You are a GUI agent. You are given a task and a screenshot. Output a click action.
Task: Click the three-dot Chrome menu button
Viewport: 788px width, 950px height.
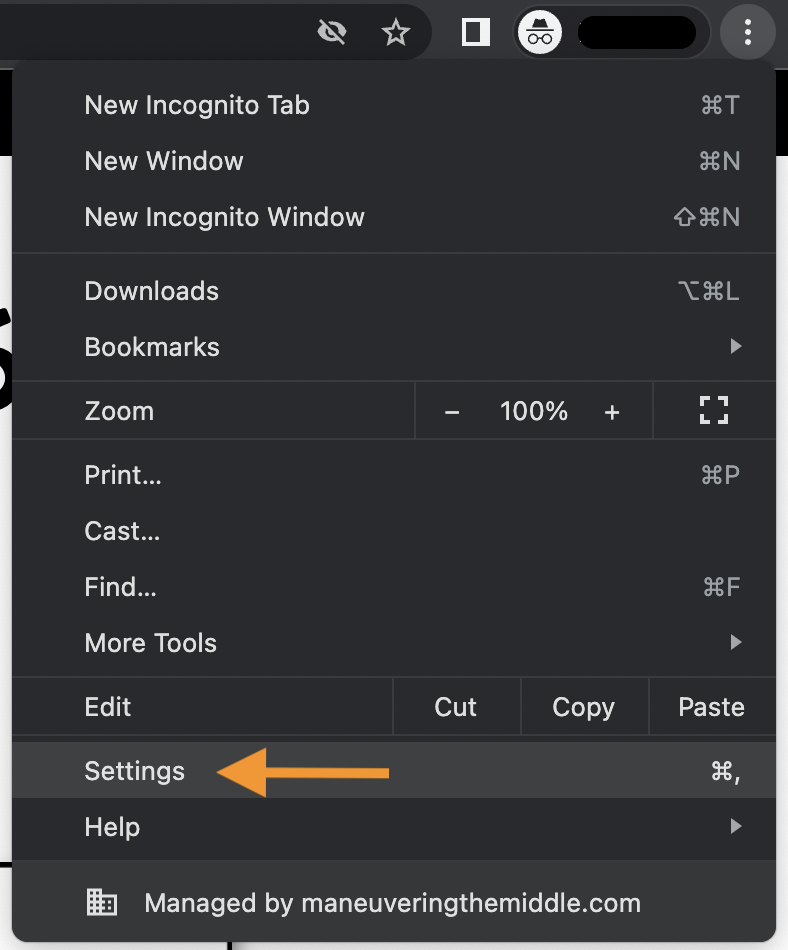[748, 33]
